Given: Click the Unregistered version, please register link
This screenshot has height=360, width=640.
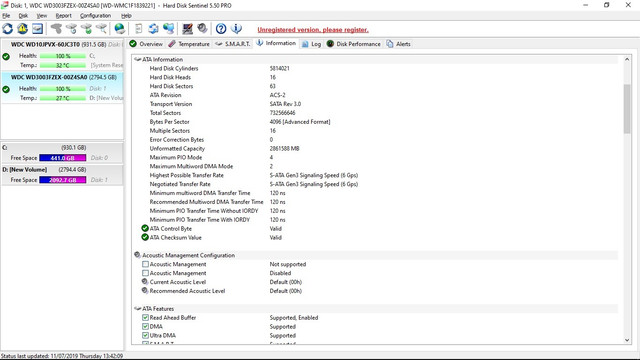Looking at the screenshot, I should pos(313,30).
